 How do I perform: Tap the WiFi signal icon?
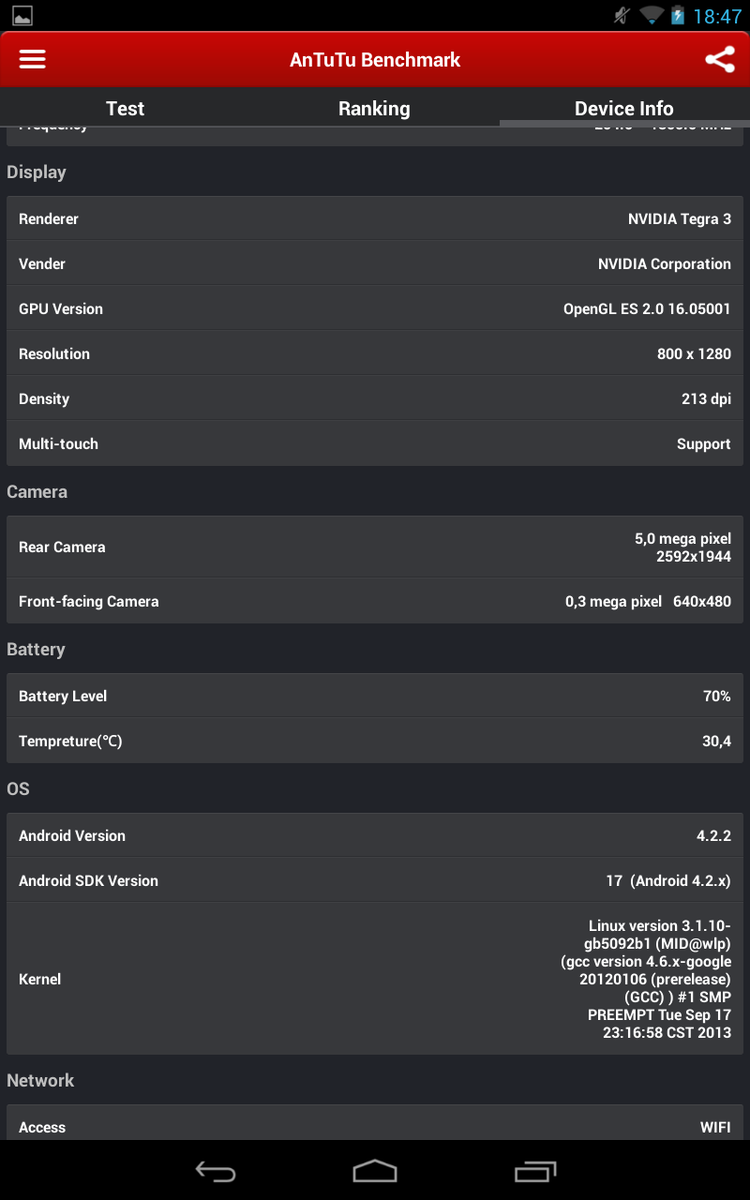click(652, 16)
